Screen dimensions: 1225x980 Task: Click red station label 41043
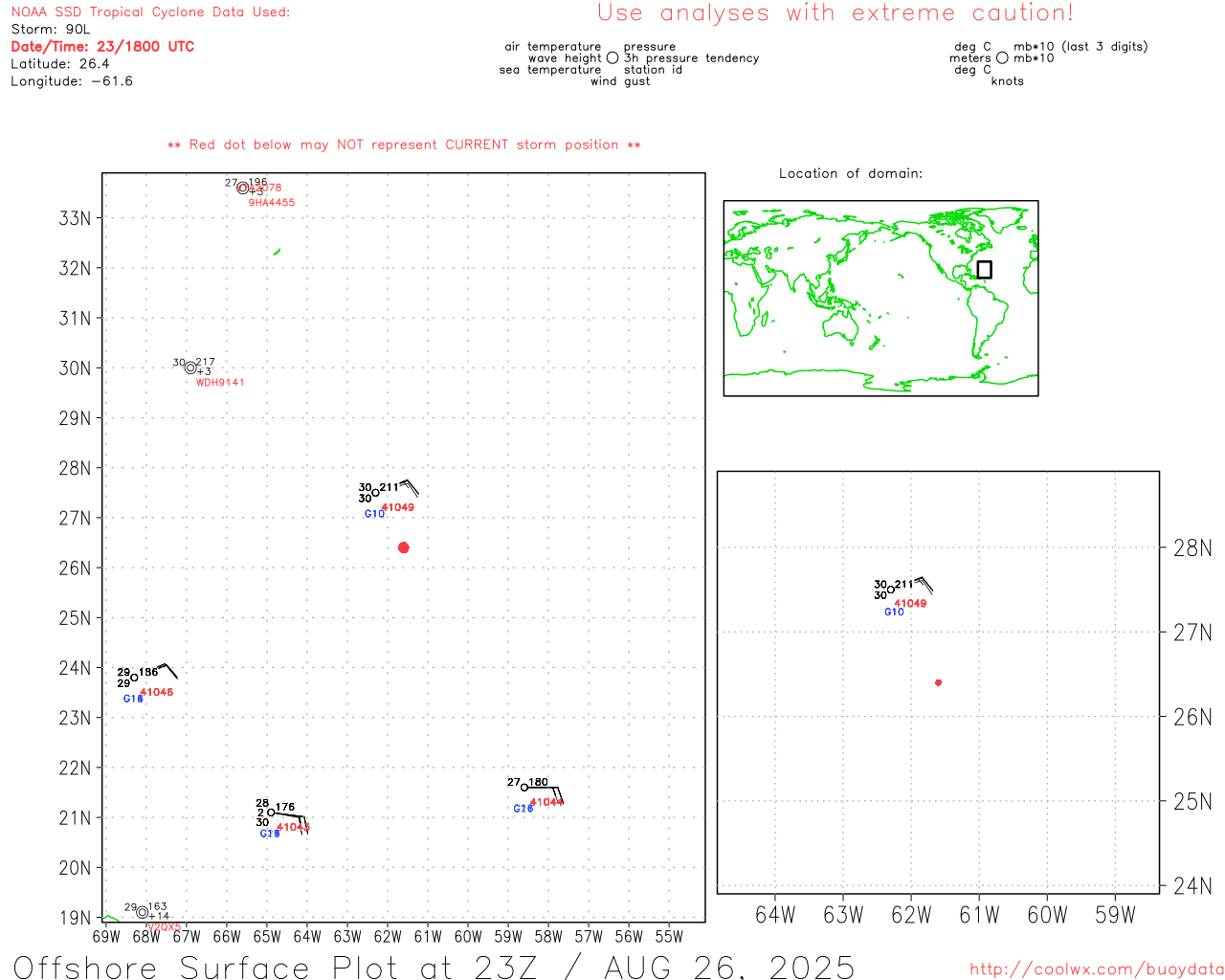tap(293, 827)
